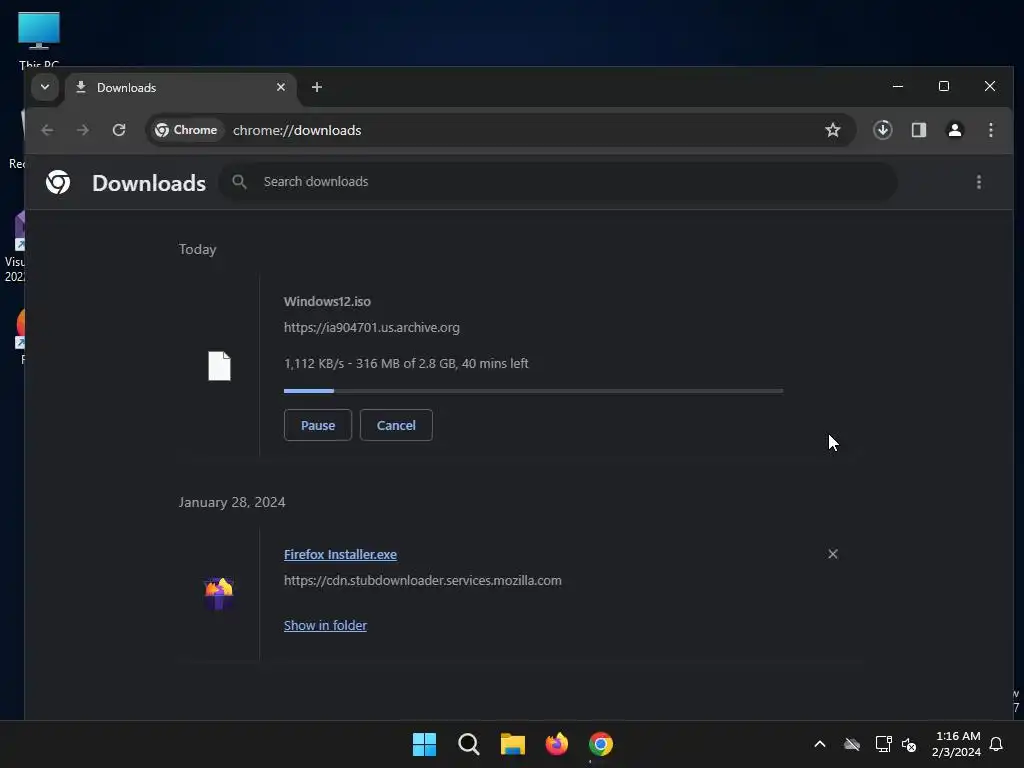Go back using the back arrow
1024x768 pixels.
coord(47,130)
